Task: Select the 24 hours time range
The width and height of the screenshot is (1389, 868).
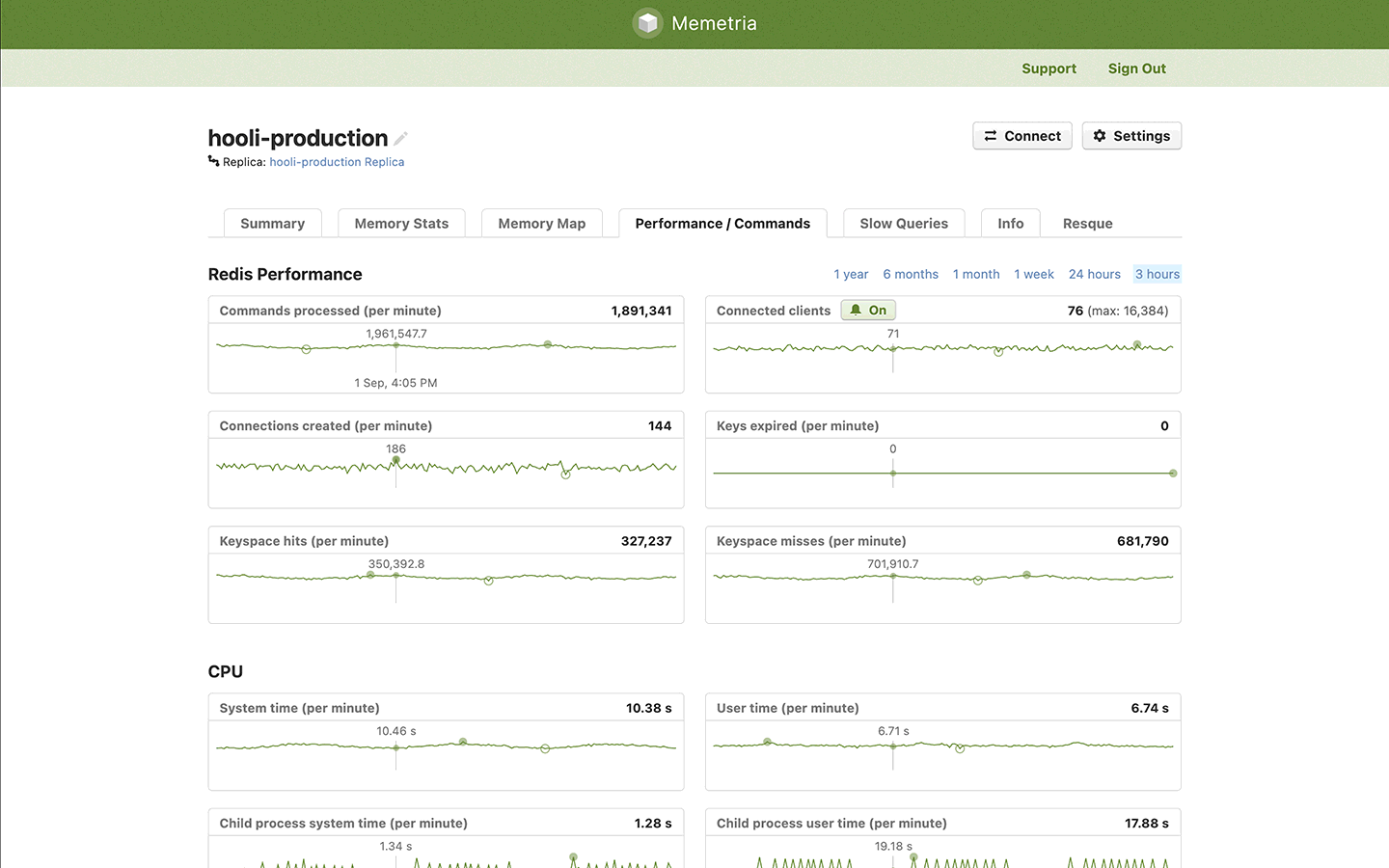Action: 1094,274
